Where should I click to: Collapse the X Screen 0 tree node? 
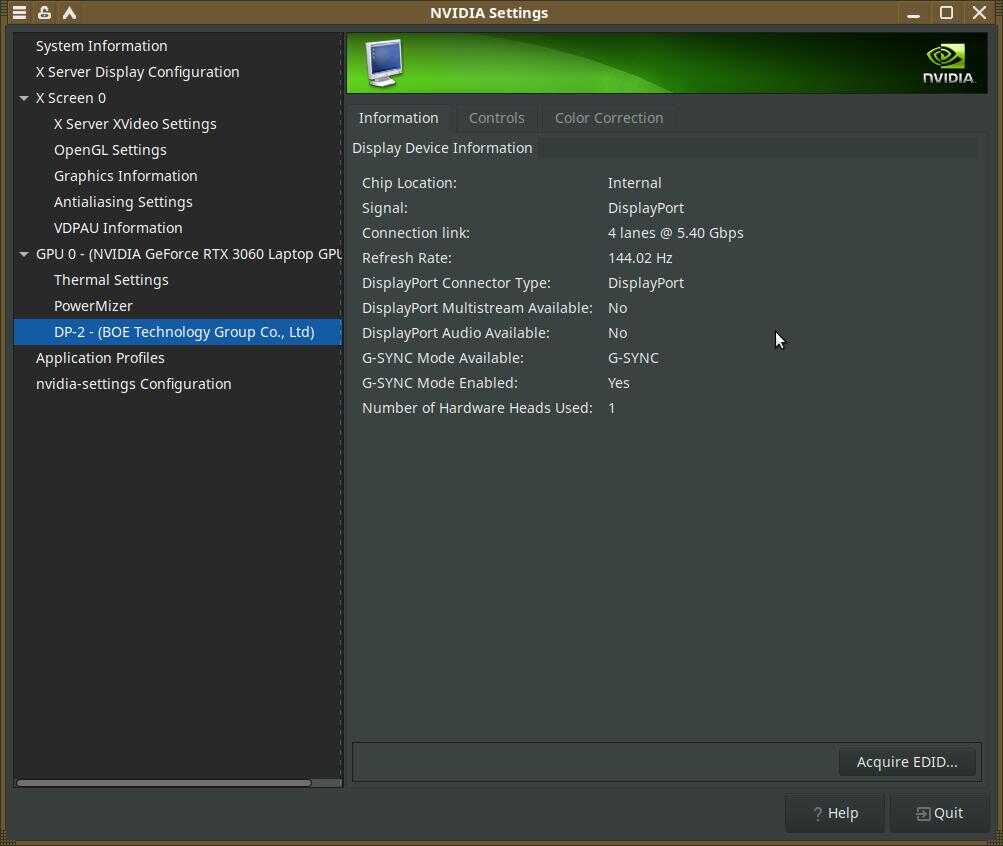point(24,98)
